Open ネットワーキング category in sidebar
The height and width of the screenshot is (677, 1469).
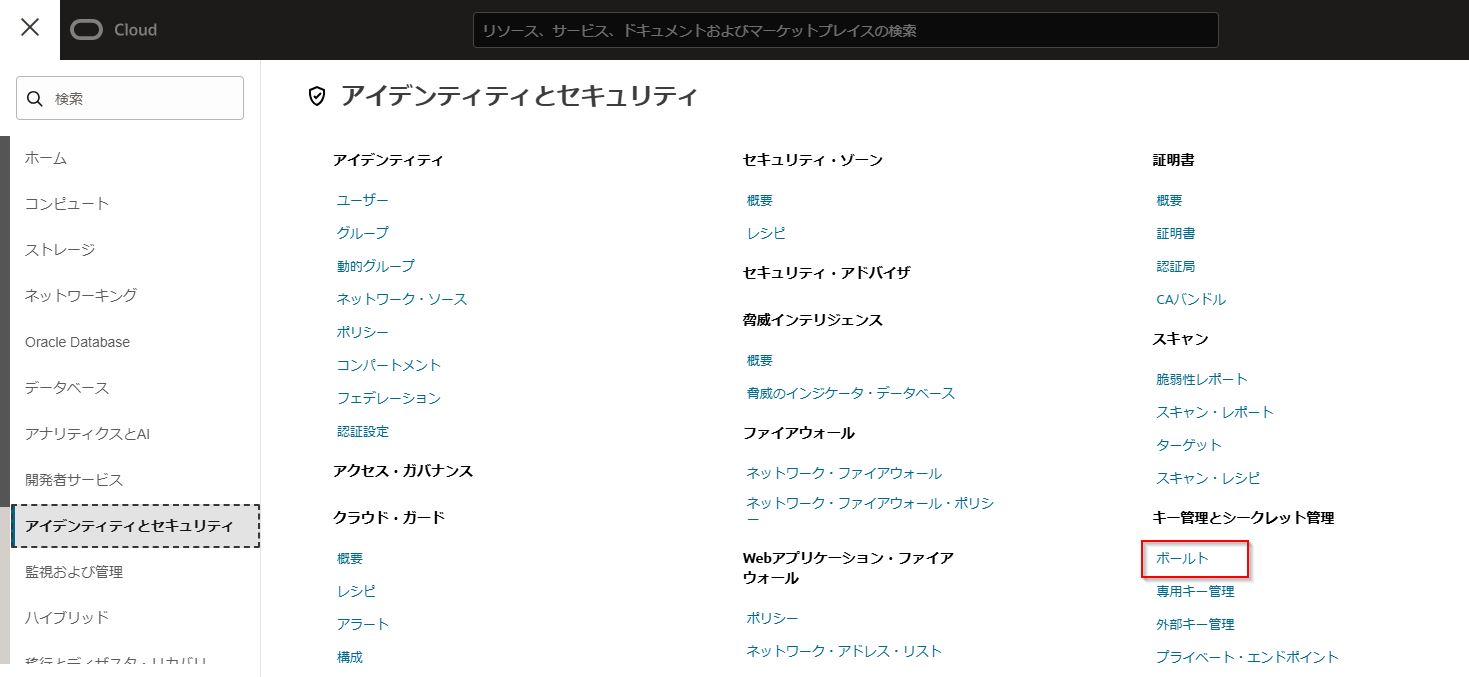point(81,296)
